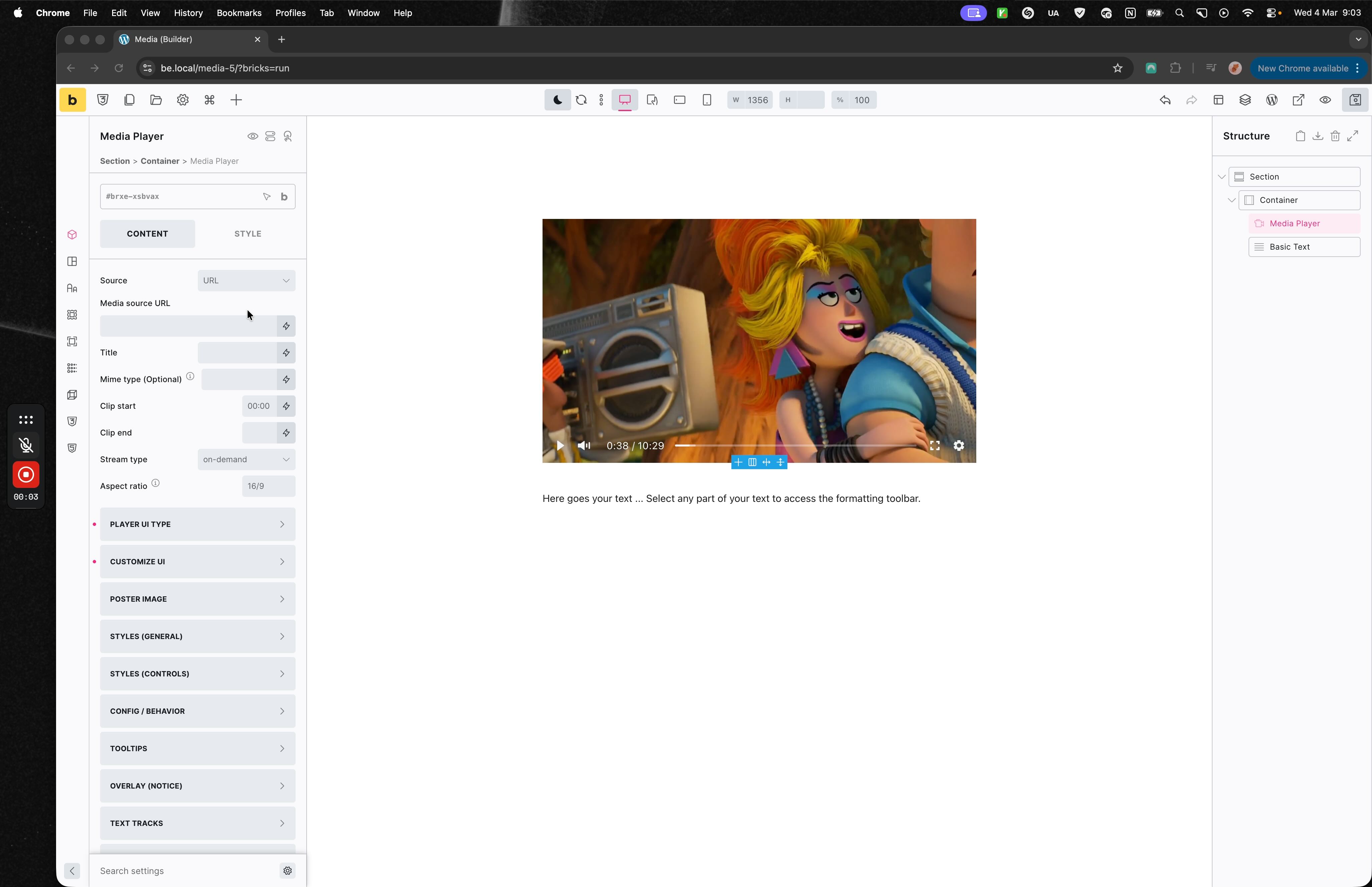Click dynamic data bolt for Title
1372x887 pixels.
coord(286,353)
